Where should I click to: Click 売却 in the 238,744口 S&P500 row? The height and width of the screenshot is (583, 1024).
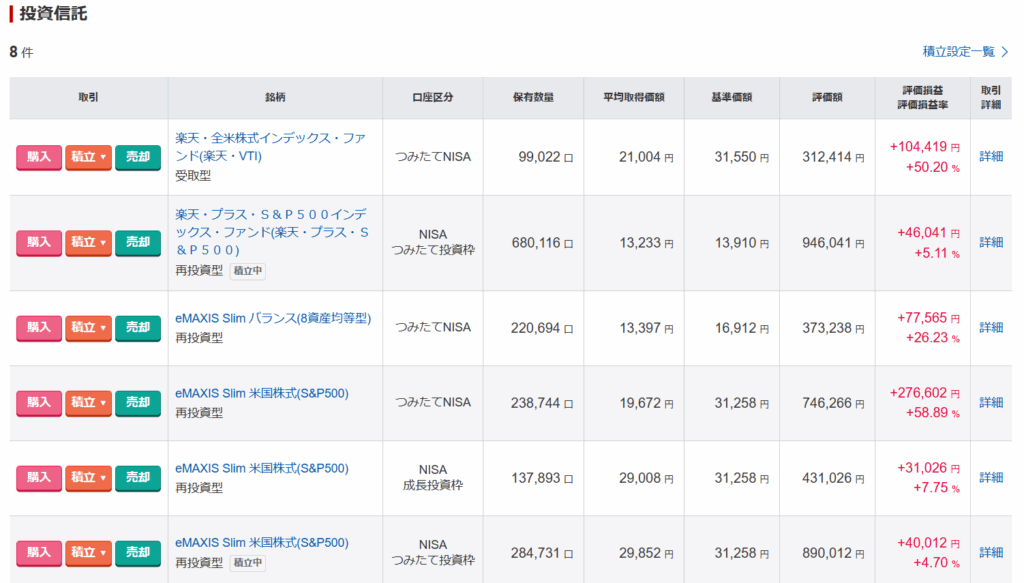click(x=138, y=403)
